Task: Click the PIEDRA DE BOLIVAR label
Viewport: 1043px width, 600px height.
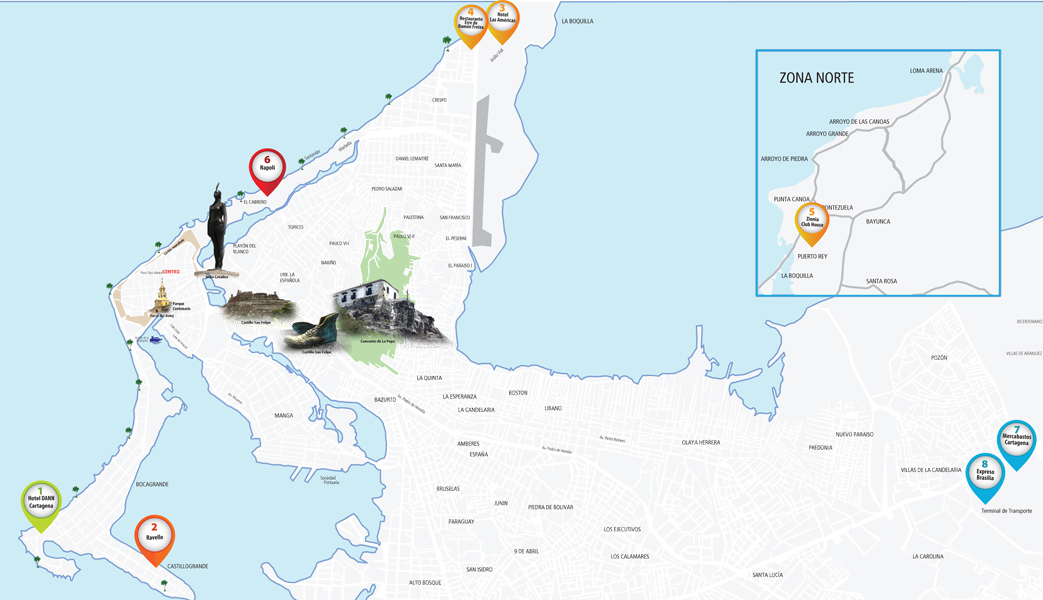Action: pyautogui.click(x=551, y=507)
